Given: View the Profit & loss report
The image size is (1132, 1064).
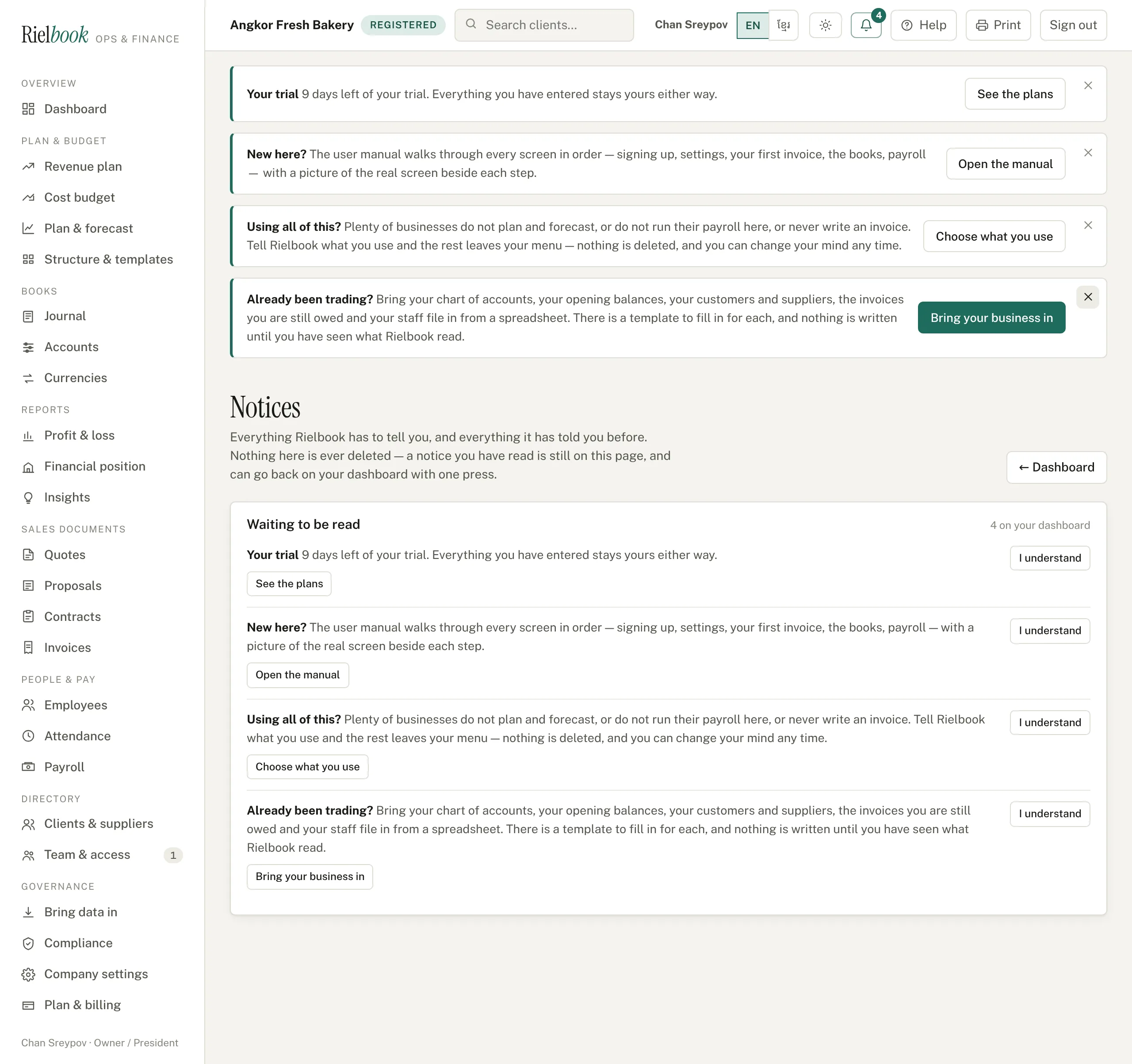Looking at the screenshot, I should (x=102, y=435).
